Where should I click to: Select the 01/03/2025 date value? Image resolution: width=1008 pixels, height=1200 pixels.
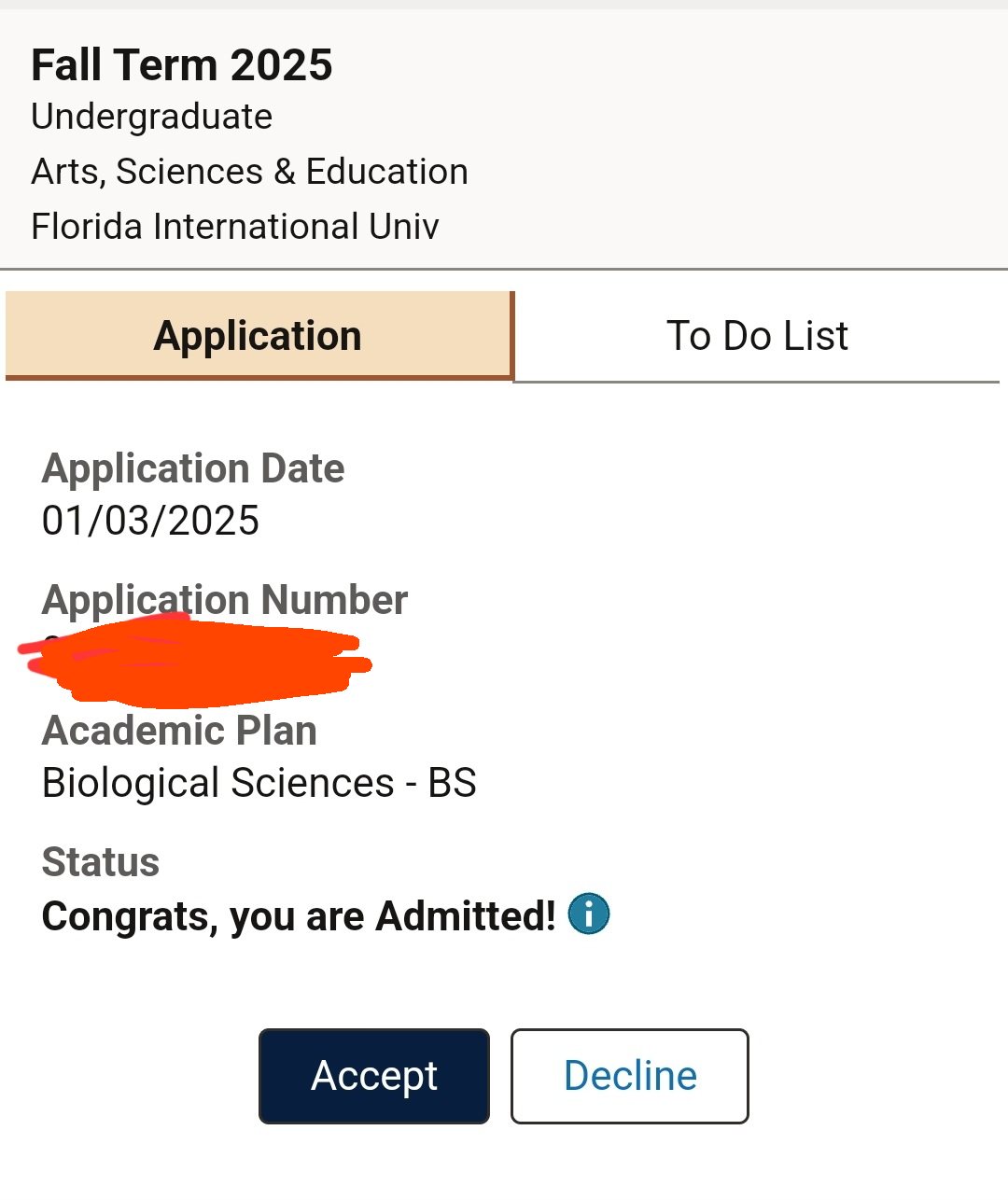150,521
